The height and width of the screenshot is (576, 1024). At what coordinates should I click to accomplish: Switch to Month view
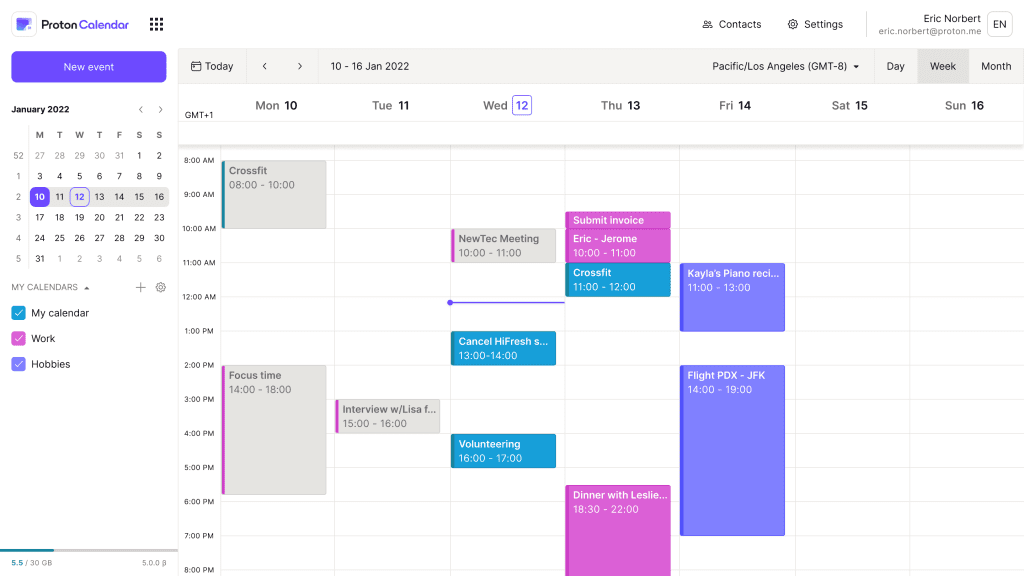(996, 66)
